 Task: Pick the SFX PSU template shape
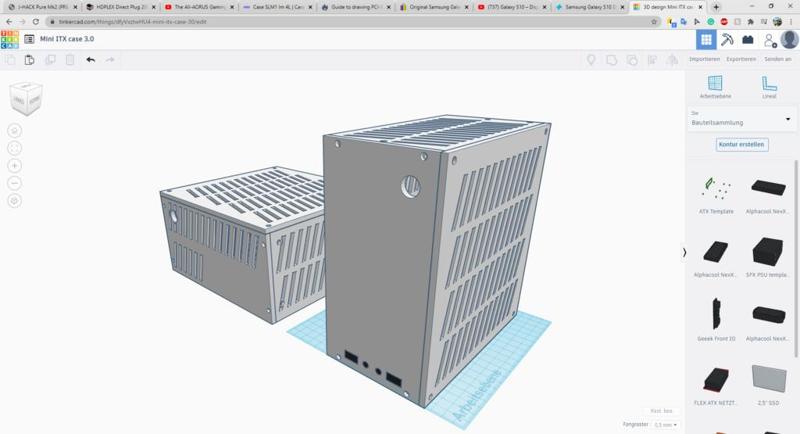click(768, 258)
